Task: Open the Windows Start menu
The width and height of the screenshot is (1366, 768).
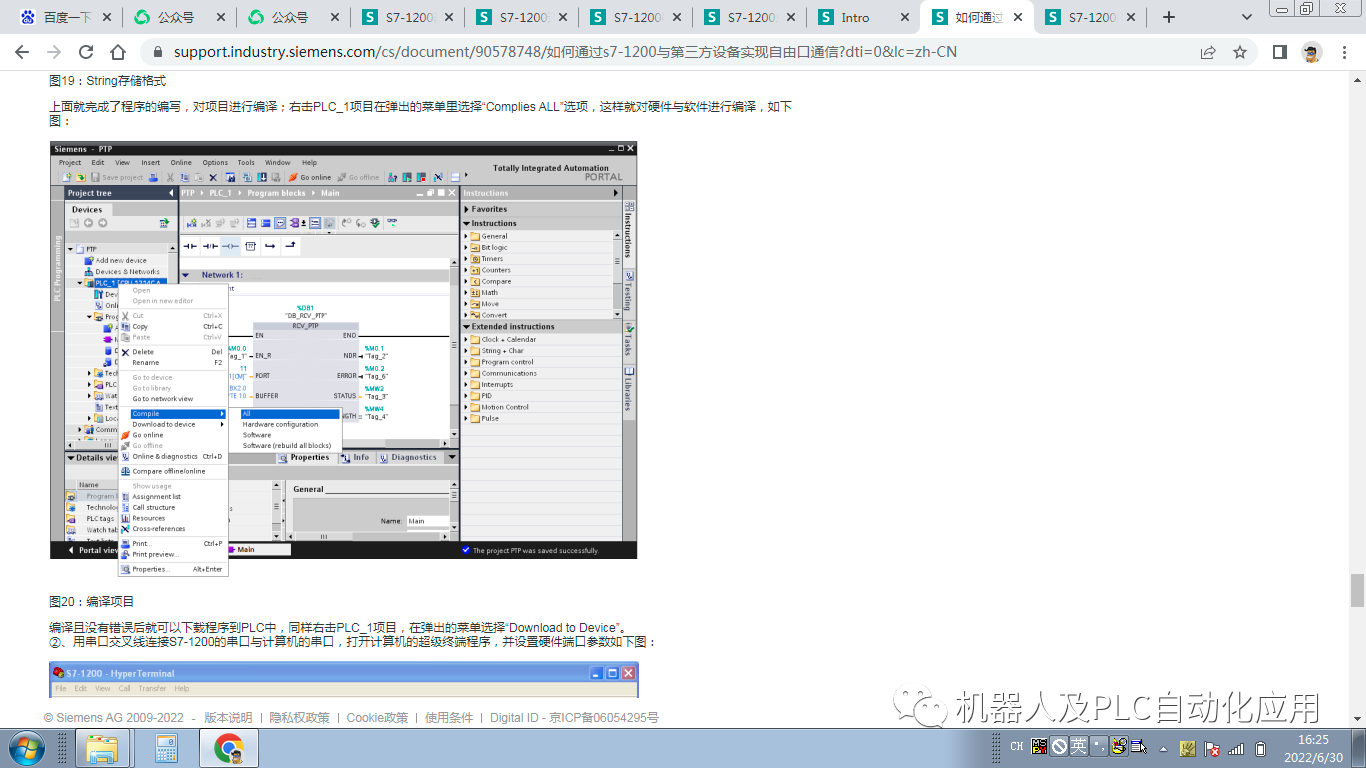Action: [x=26, y=747]
